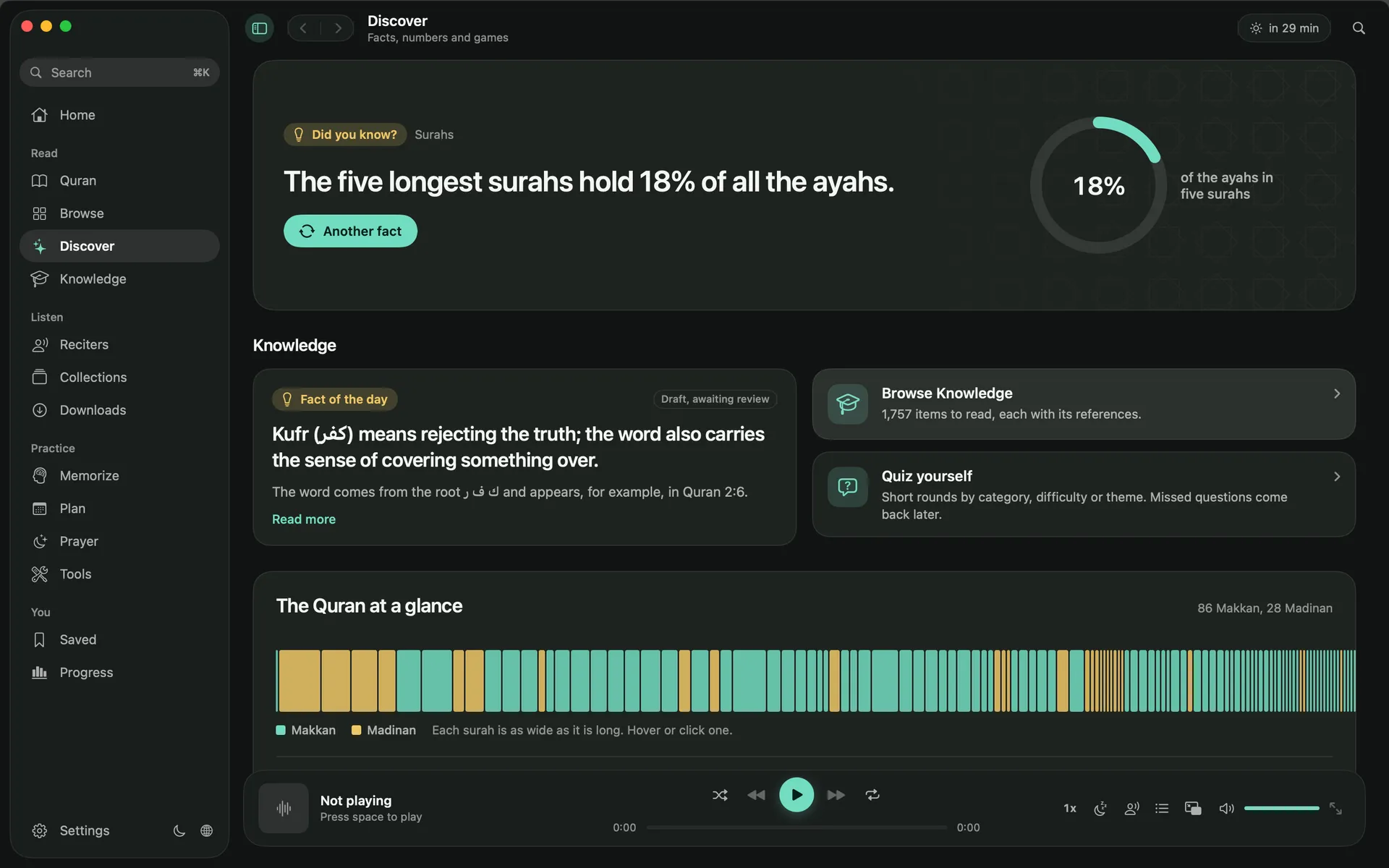This screenshot has width=1389, height=868.
Task: Mute audio with the speaker icon
Action: click(1226, 809)
